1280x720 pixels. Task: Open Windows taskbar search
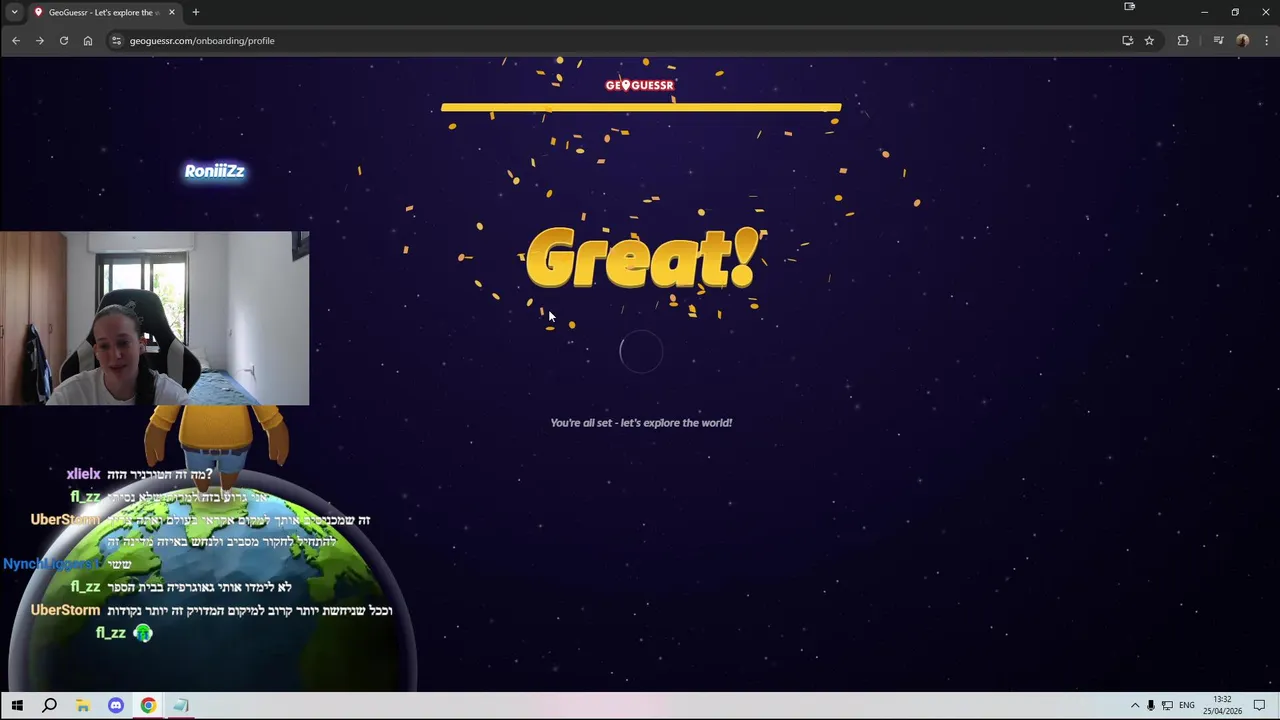[x=49, y=706]
